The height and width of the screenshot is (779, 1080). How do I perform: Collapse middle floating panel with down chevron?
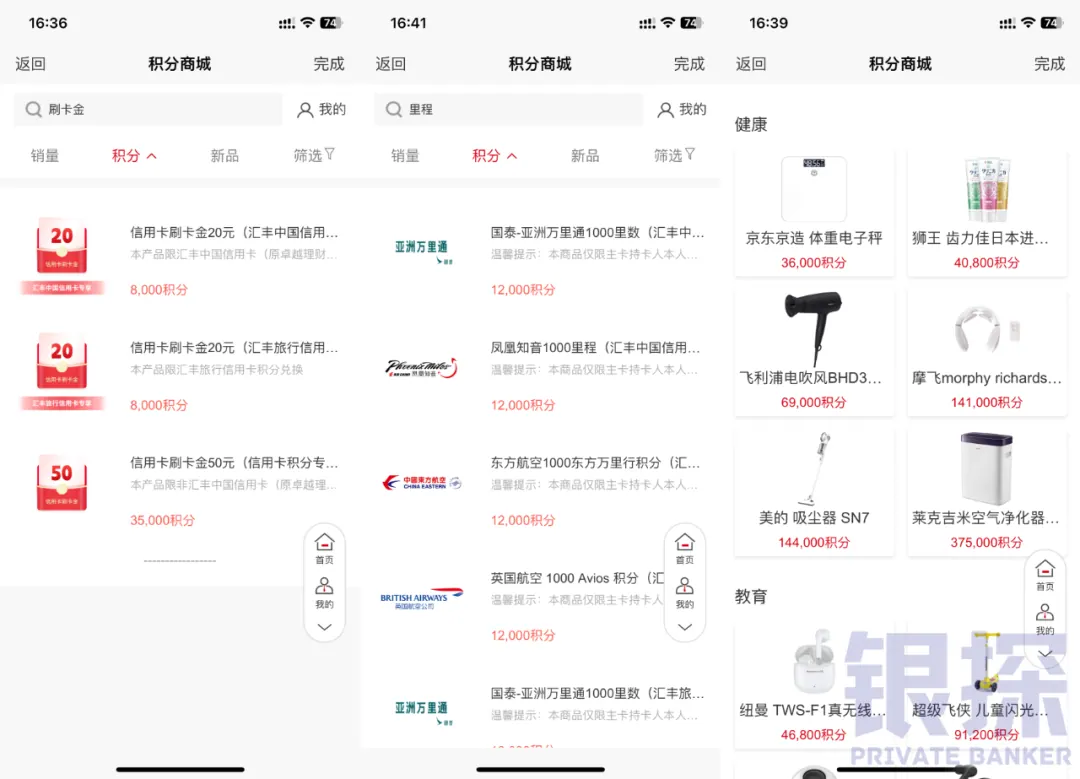(x=685, y=627)
